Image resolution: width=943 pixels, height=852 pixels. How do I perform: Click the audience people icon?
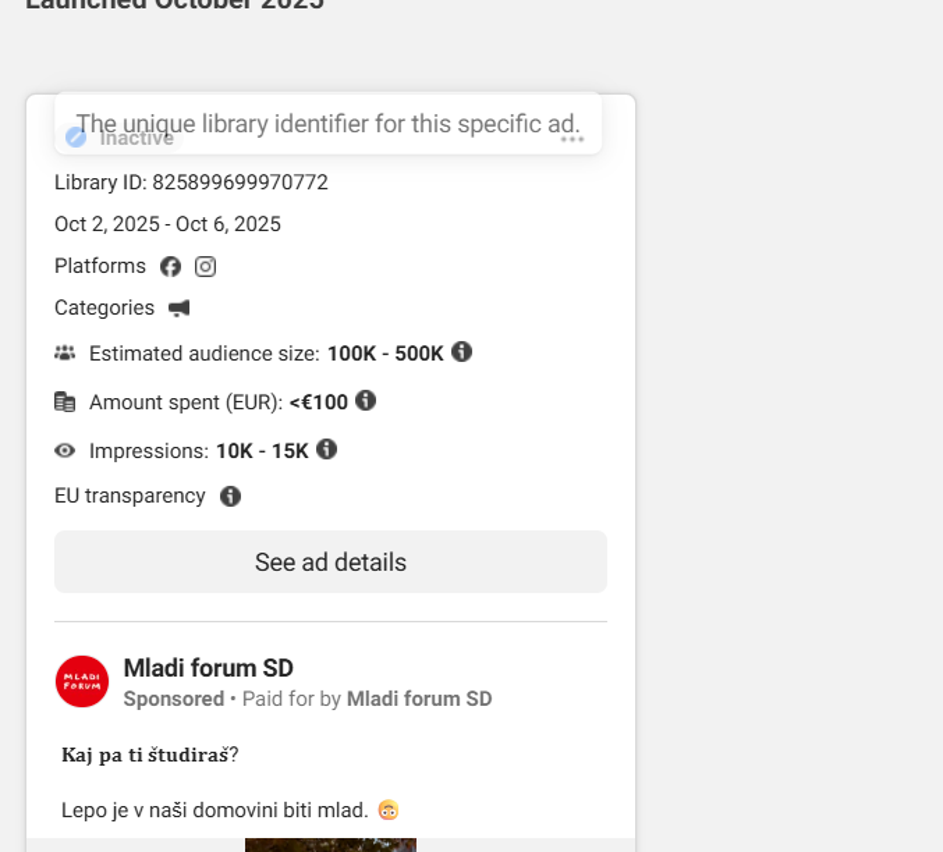pyautogui.click(x=65, y=353)
